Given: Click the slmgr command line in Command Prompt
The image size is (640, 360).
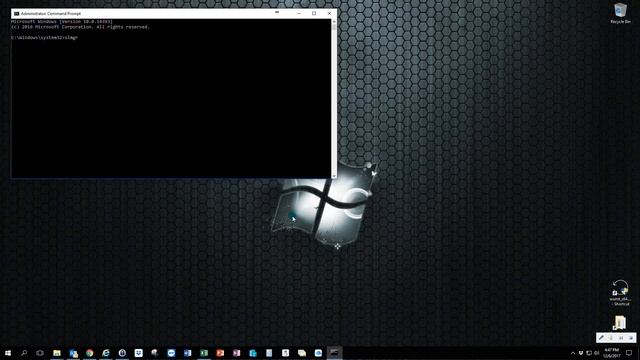Looking at the screenshot, I should [44, 38].
